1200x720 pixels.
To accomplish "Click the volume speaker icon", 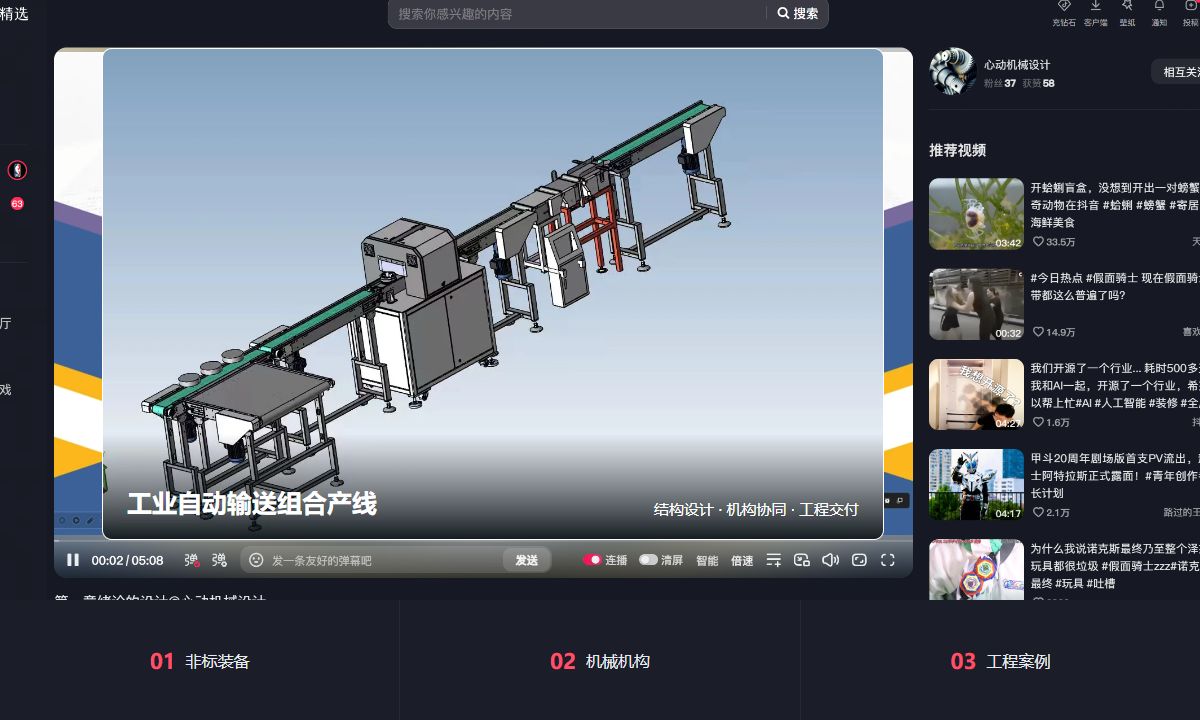I will [830, 560].
